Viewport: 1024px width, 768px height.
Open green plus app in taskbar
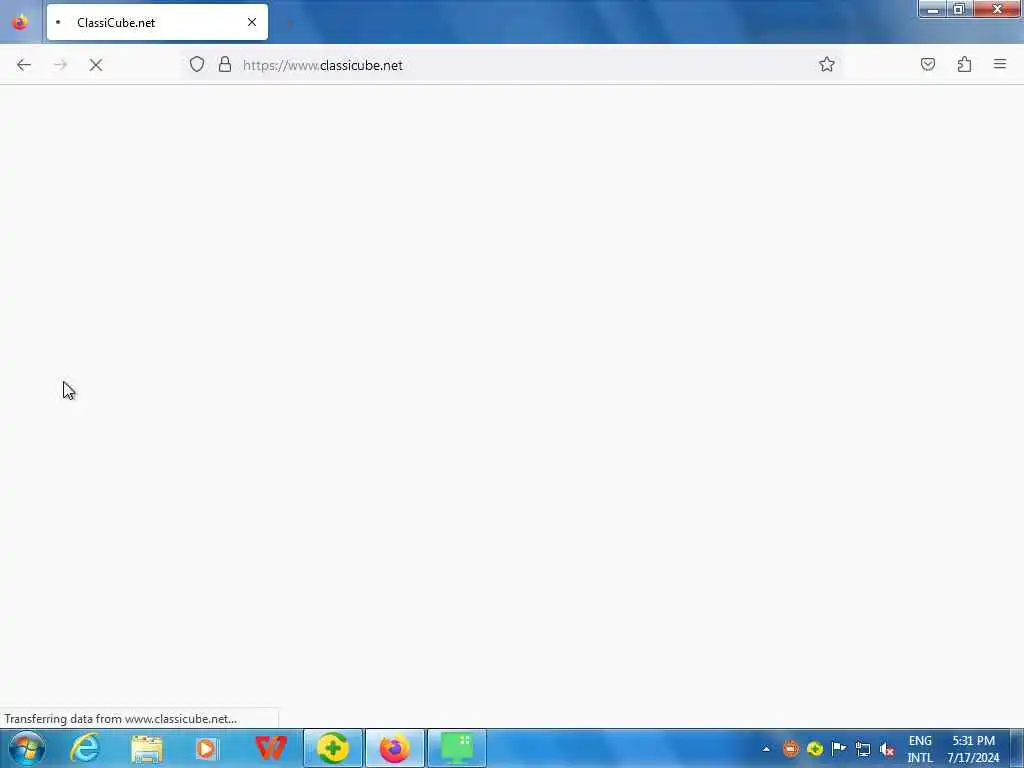(x=332, y=748)
